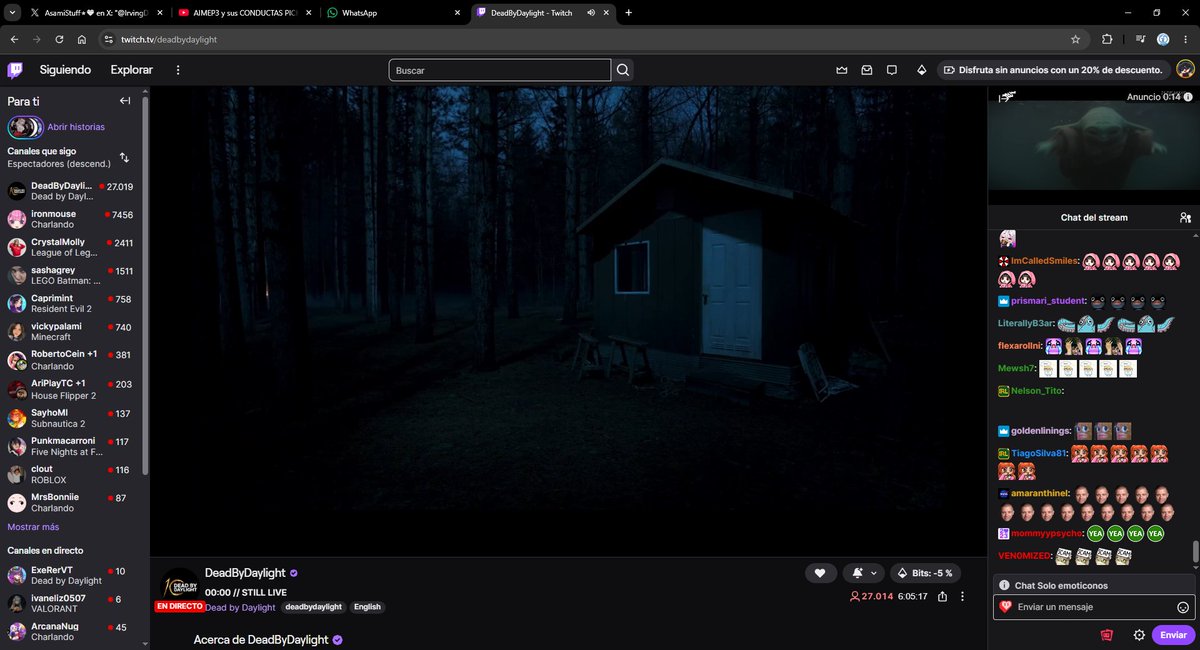Screen dimensions: 1200x650
Task: Click the chat scrollbar thumb
Action: pyautogui.click(x=1194, y=551)
